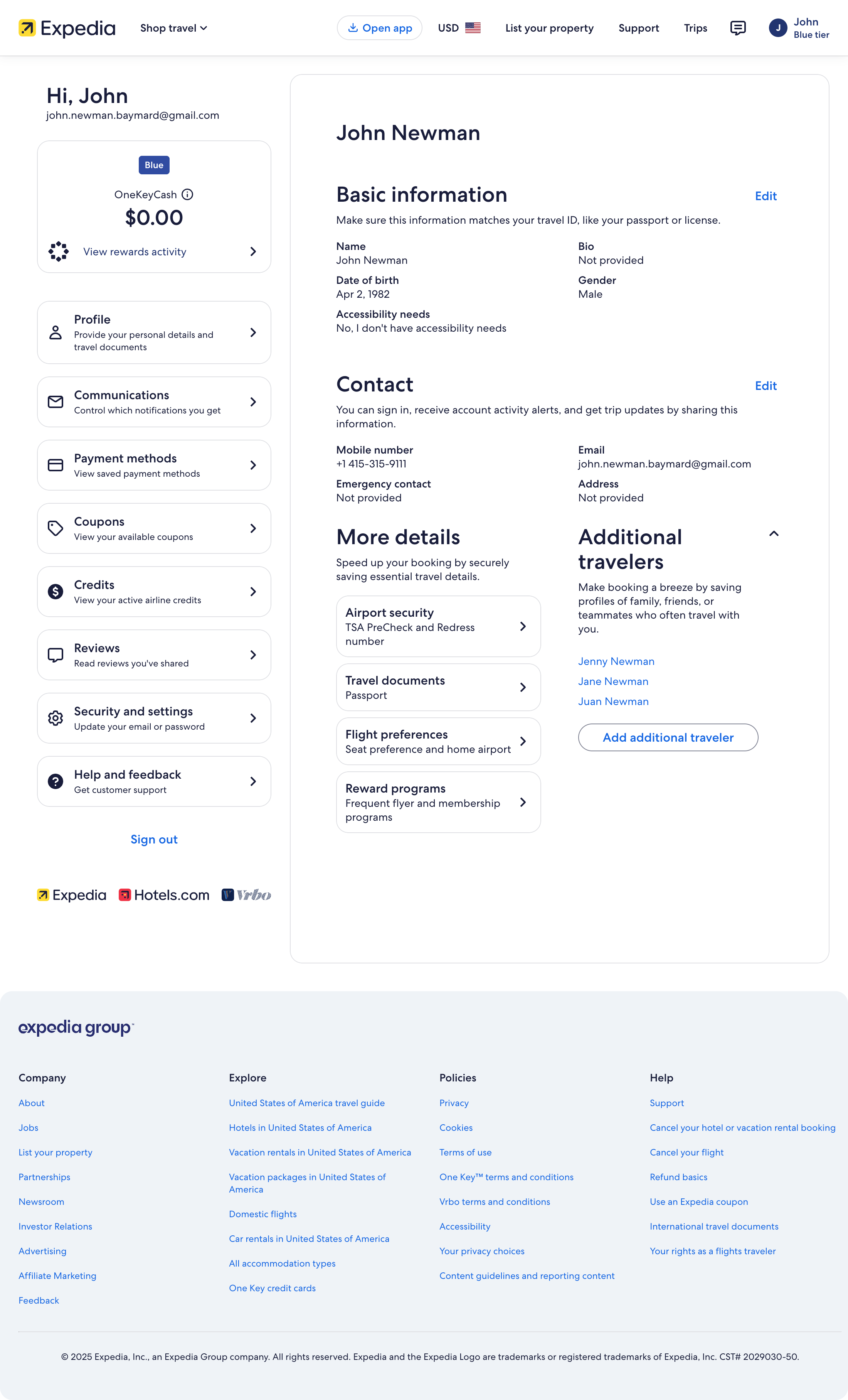Collapse the Additional travelers section
This screenshot has height=1400, width=848.
coord(774,534)
